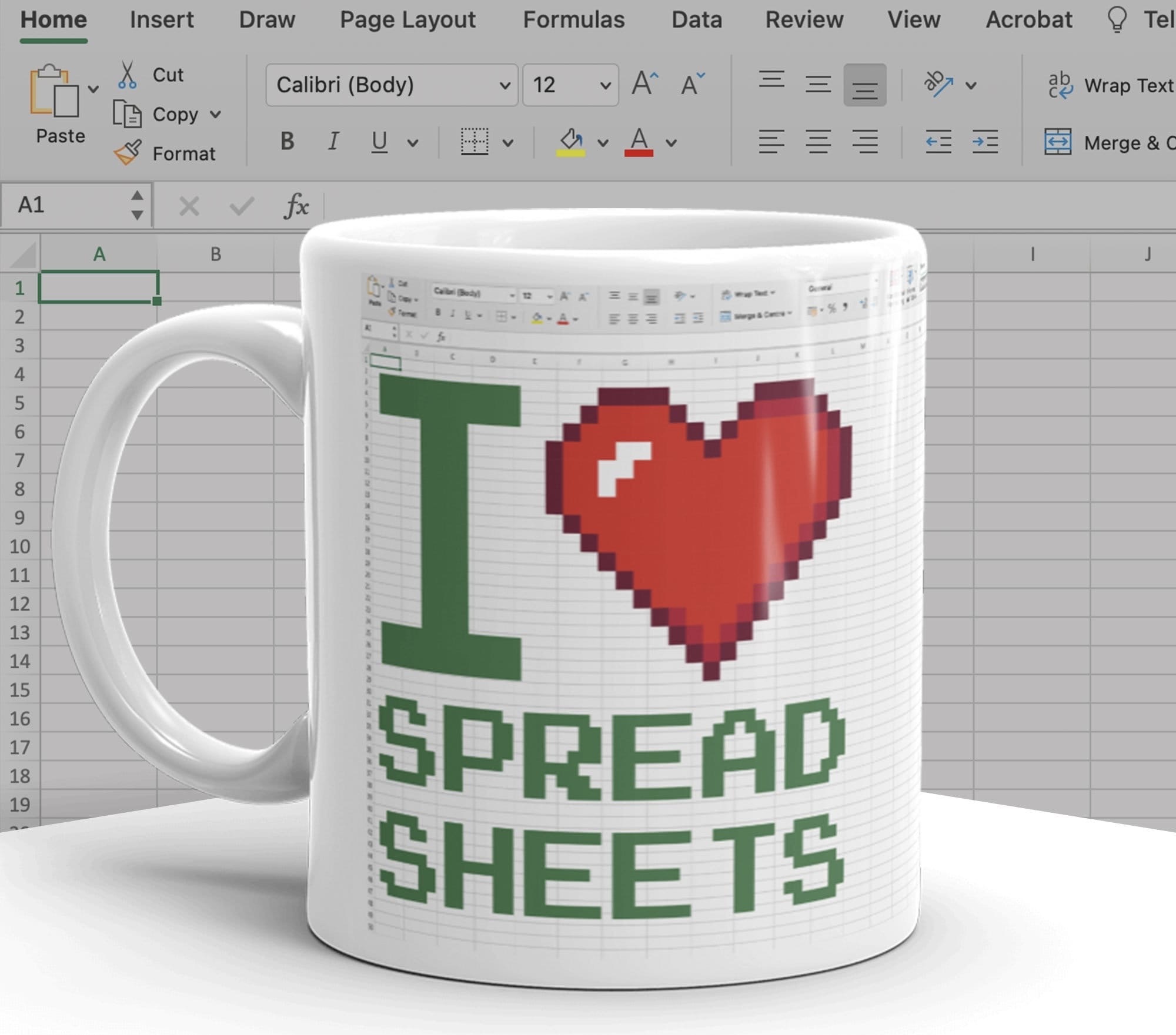Image resolution: width=1176 pixels, height=1035 pixels.
Task: Apply yellow fill color bucket
Action: [570, 142]
